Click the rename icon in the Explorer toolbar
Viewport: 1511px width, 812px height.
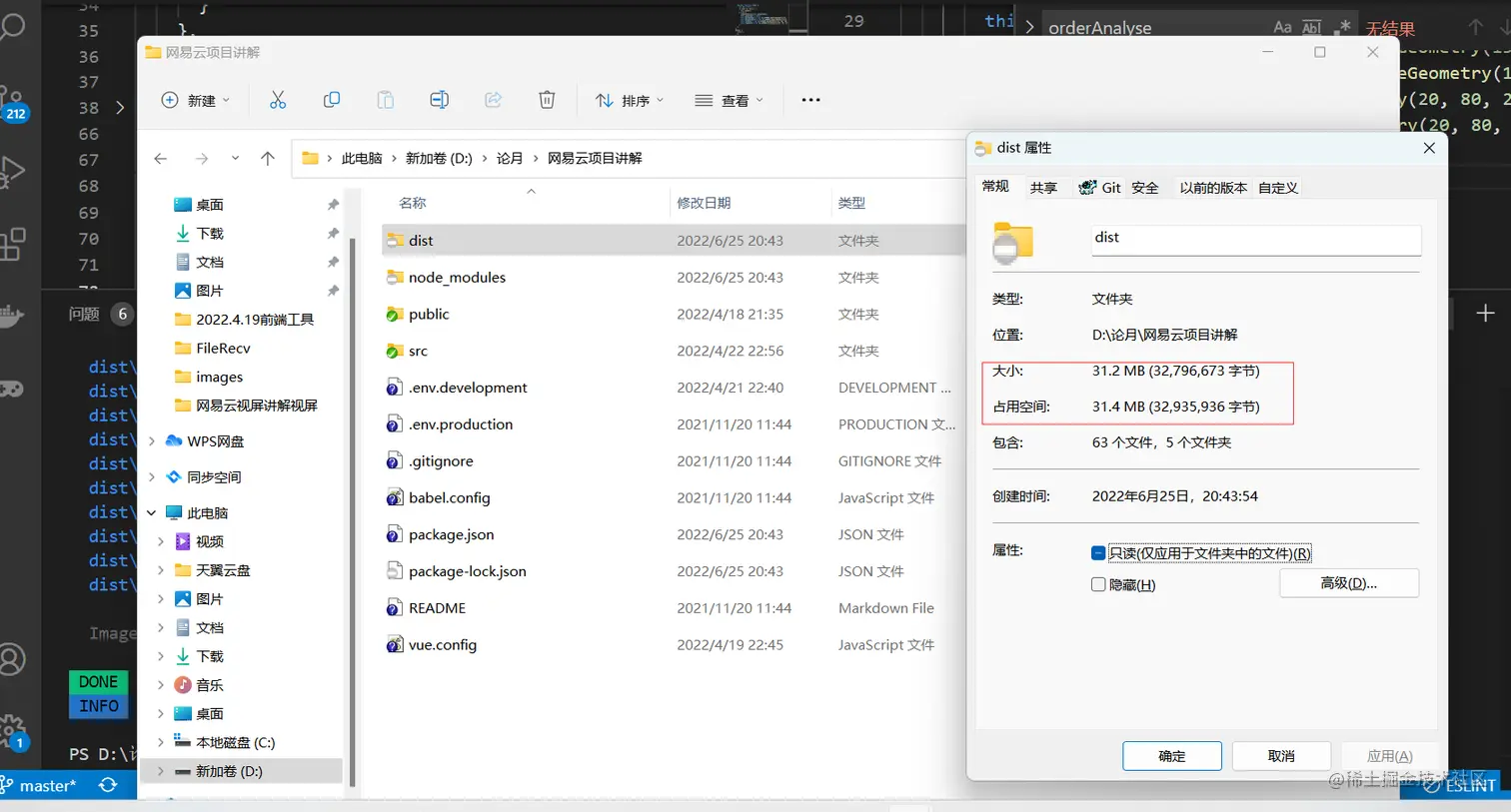pos(439,100)
